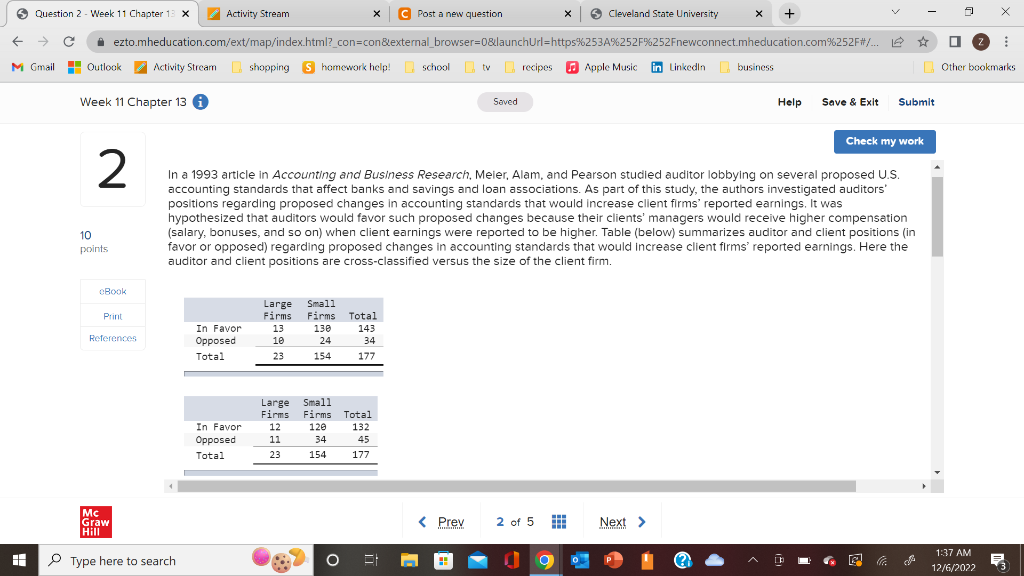Click the assignment info icon beside Week 11 Chapter 13
1024x576 pixels.
coord(200,102)
